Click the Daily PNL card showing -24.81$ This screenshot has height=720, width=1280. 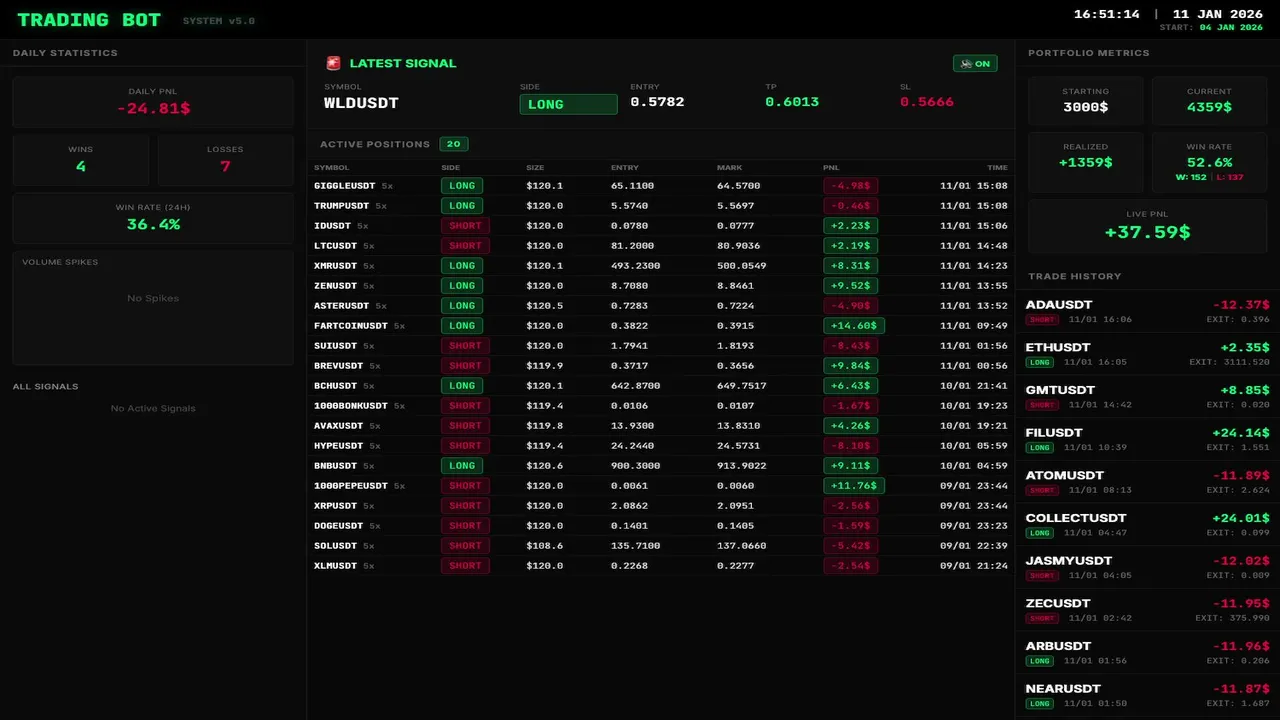[153, 101]
